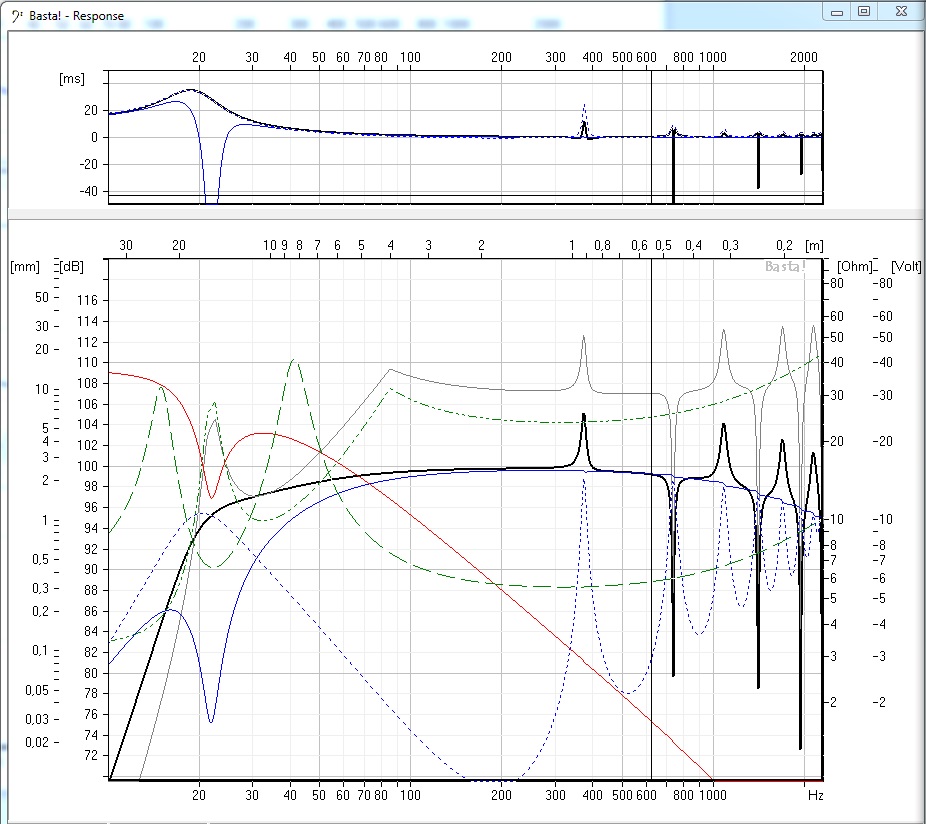
Task: Click the 0,03 value on the mm axis
Action: pos(37,719)
